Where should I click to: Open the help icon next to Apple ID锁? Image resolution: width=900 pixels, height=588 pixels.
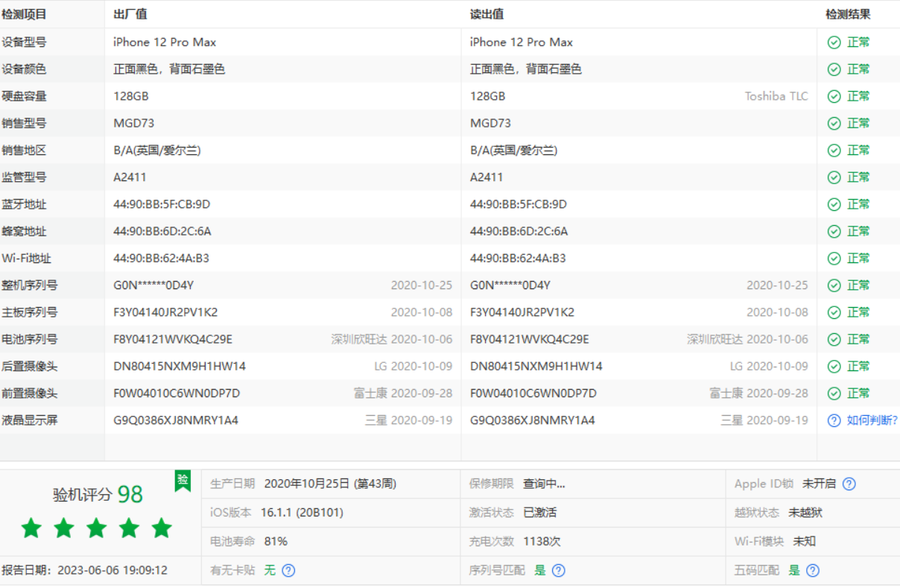point(849,484)
